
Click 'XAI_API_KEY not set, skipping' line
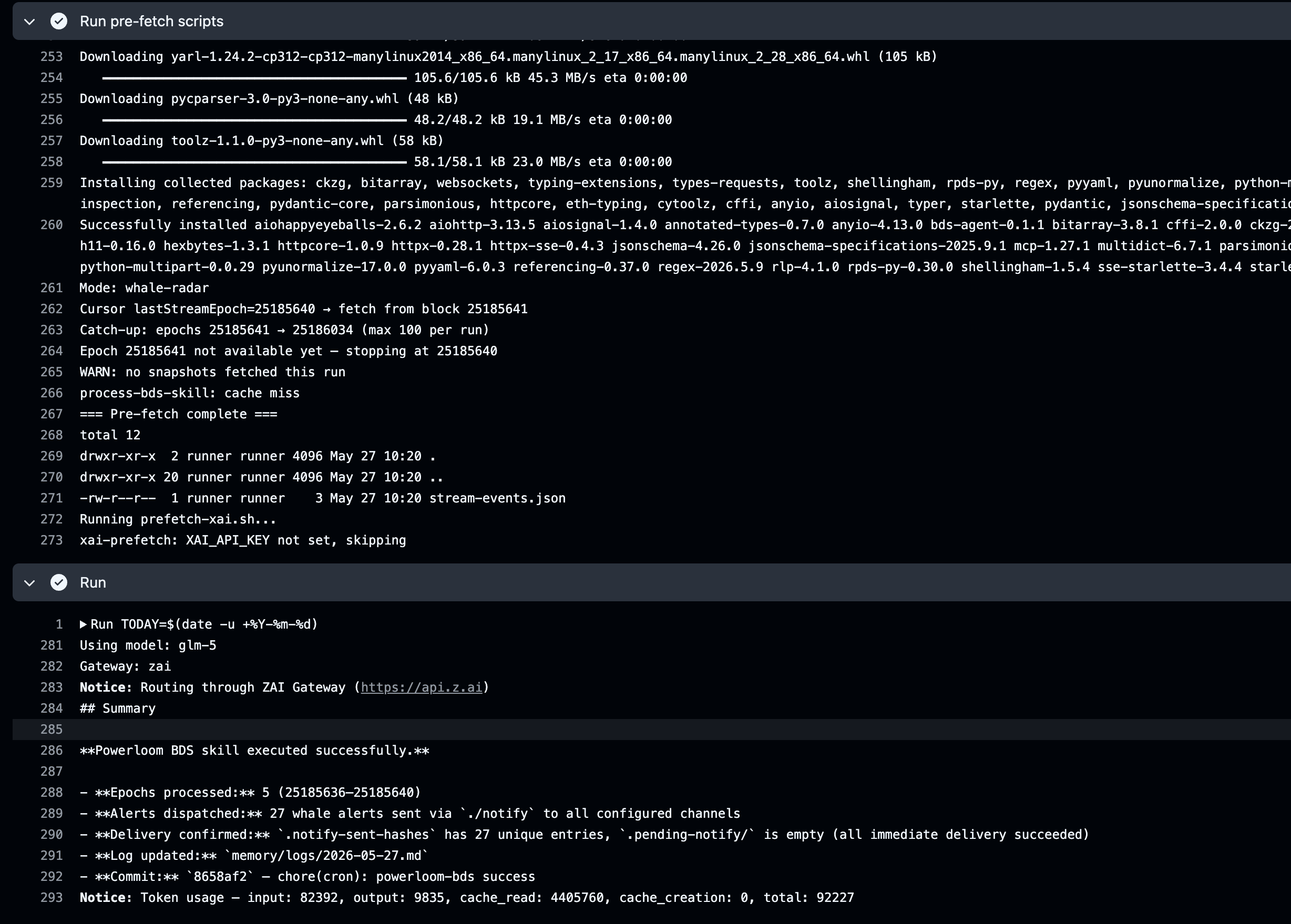click(243, 540)
